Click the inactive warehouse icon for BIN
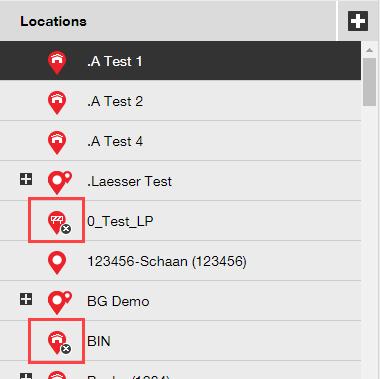Viewport: 380px width, 379px height. pyautogui.click(x=59, y=342)
